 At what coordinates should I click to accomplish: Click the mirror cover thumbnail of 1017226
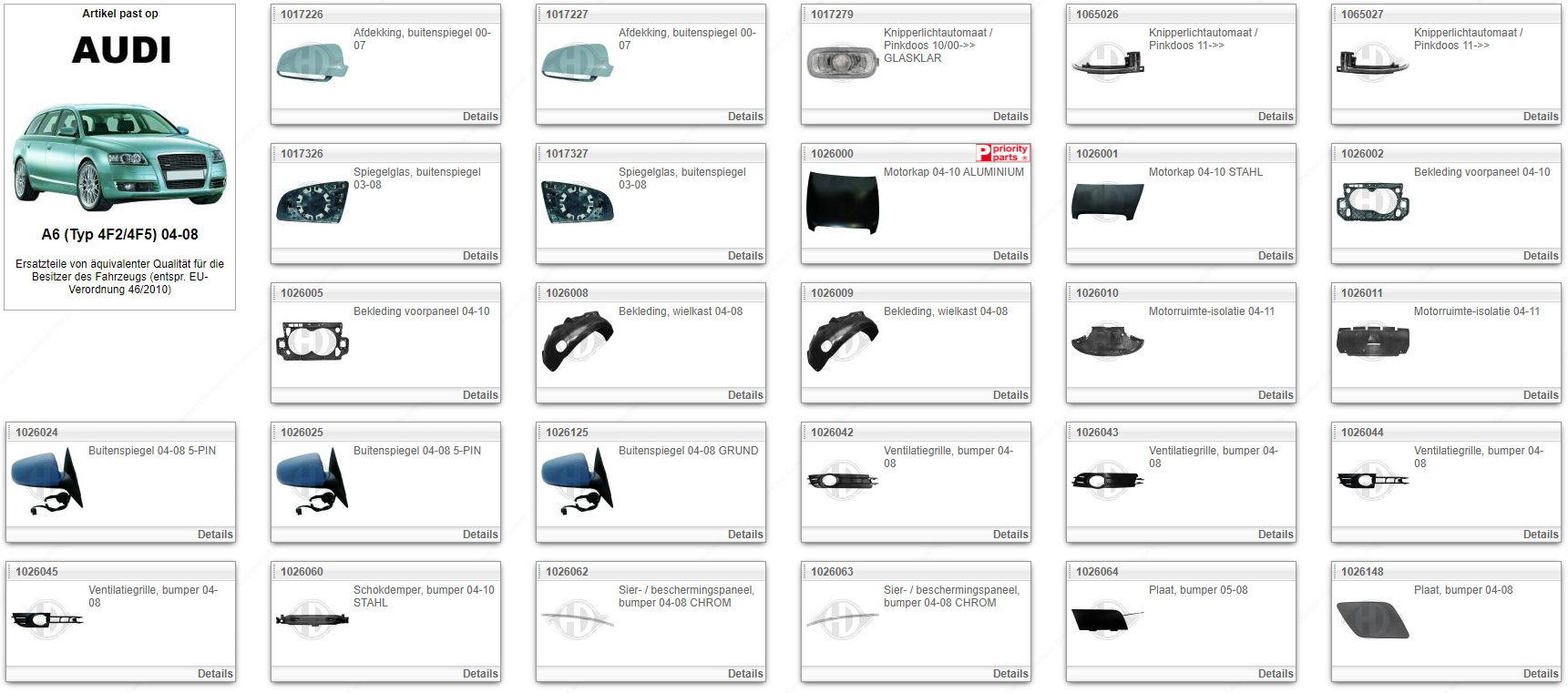313,62
